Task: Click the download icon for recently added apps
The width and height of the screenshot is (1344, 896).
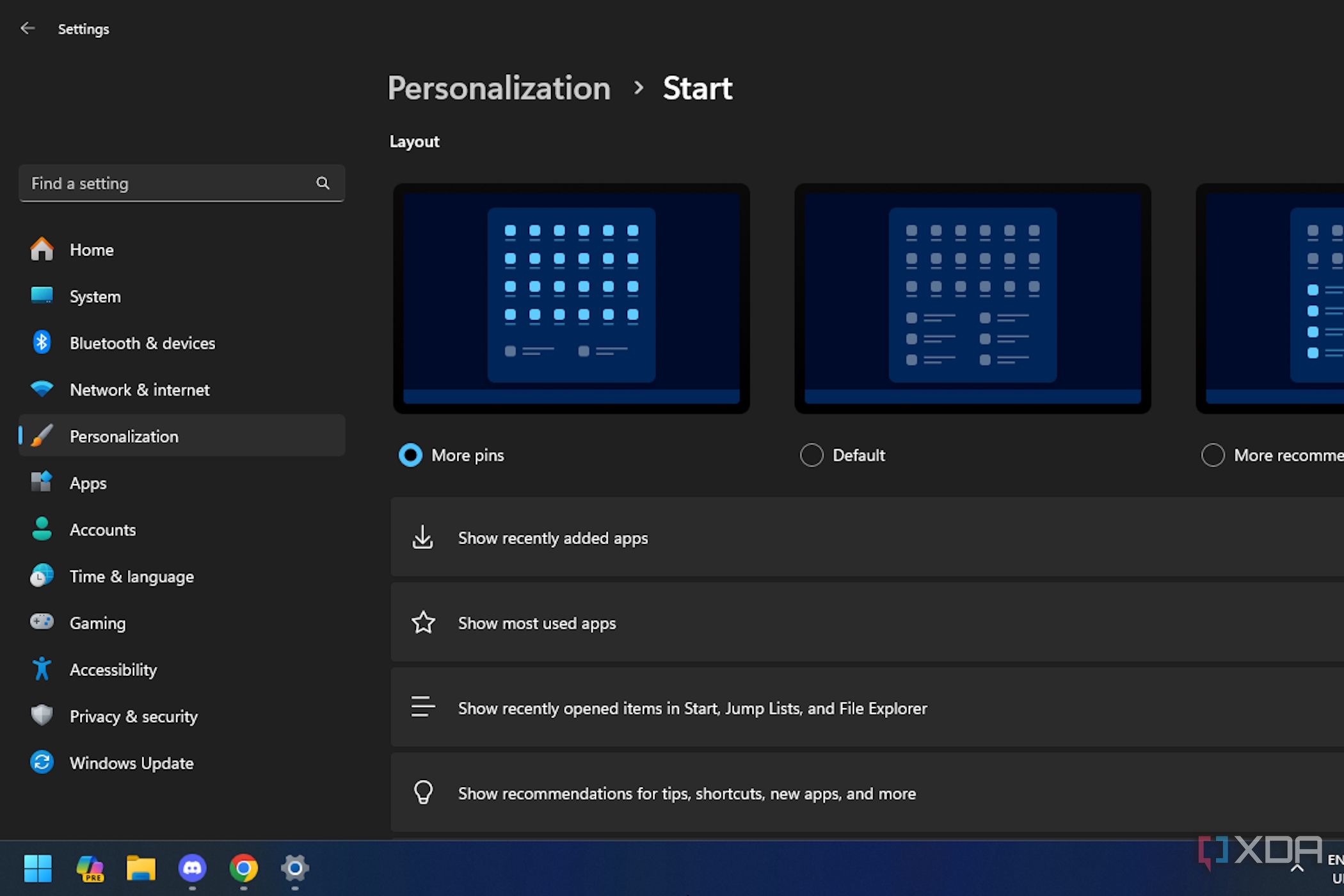Action: (422, 538)
